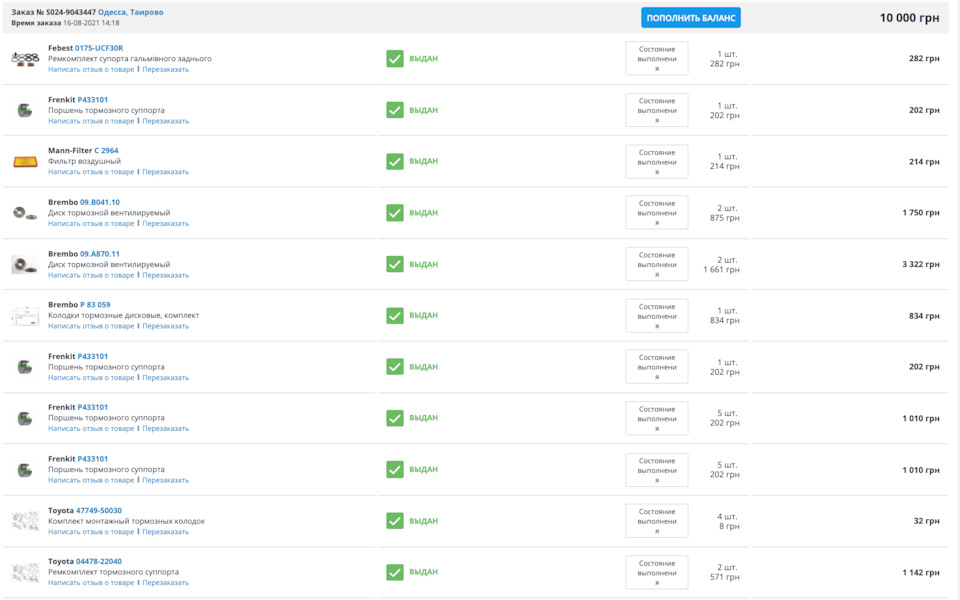Open Состояние выполнения for Toyota 04478-22040
Viewport: 960px width, 600px height.
pos(656,572)
